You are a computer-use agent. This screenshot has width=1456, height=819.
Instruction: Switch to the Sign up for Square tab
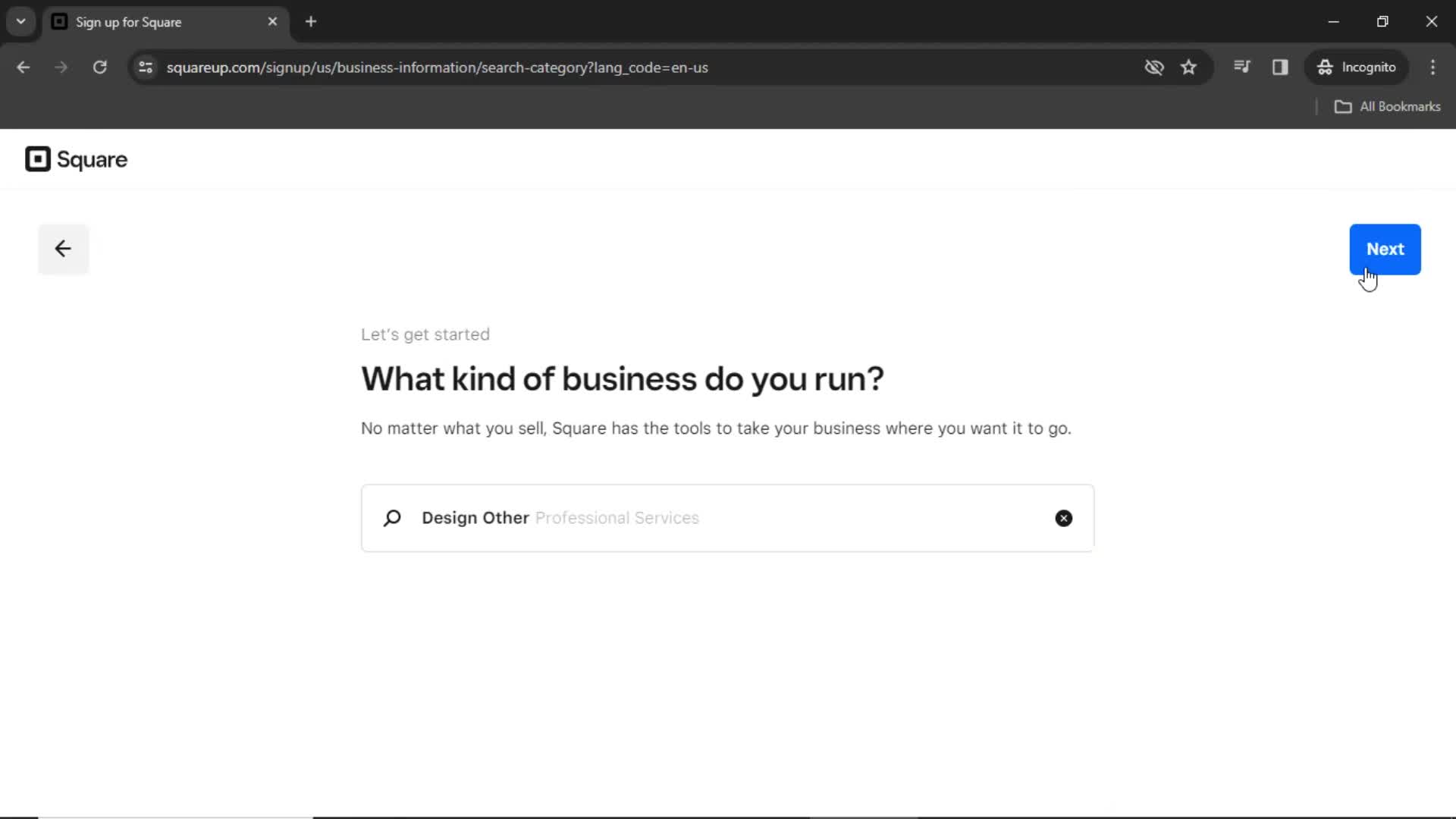pyautogui.click(x=165, y=22)
